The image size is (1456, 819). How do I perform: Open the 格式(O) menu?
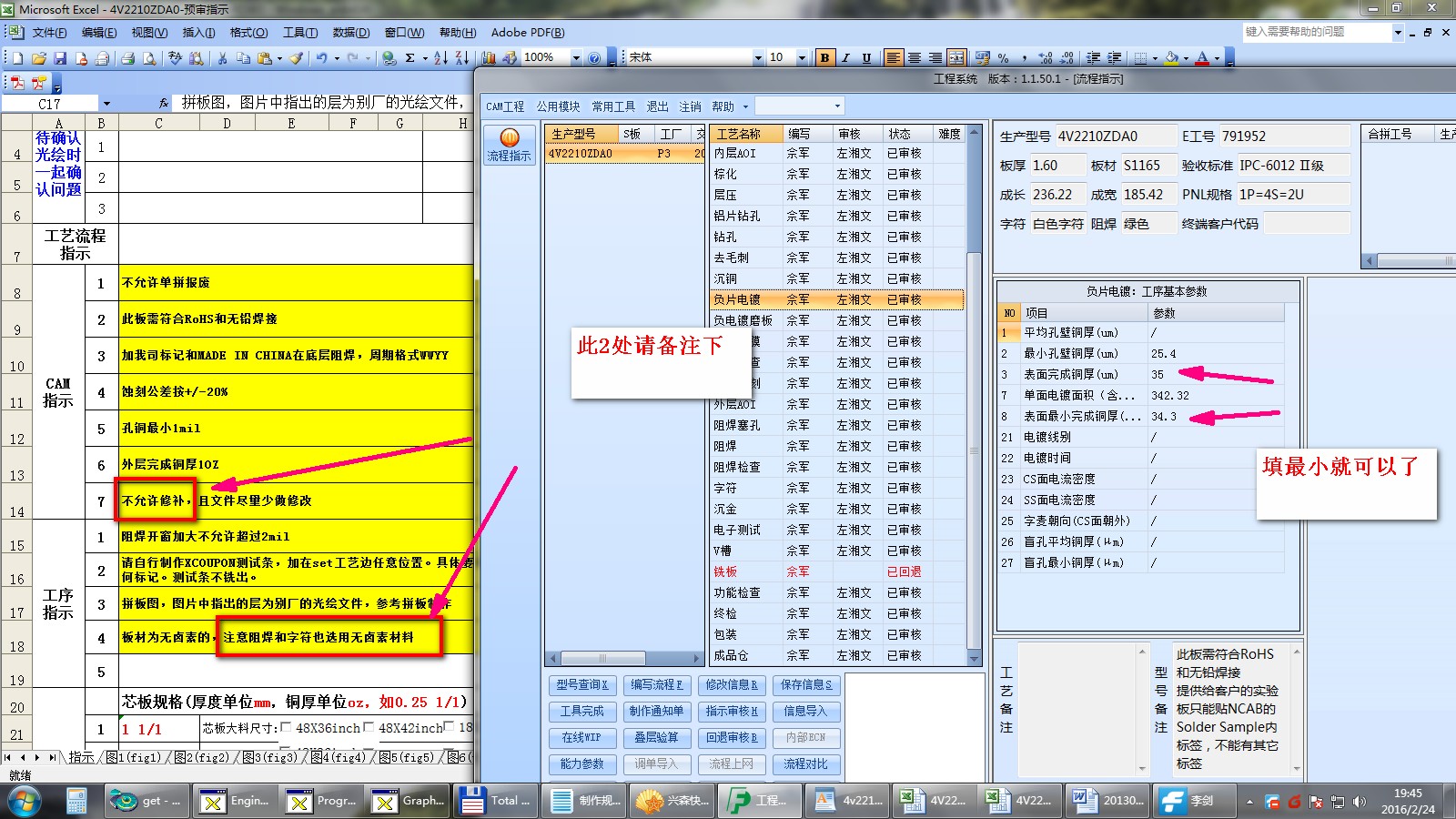248,32
